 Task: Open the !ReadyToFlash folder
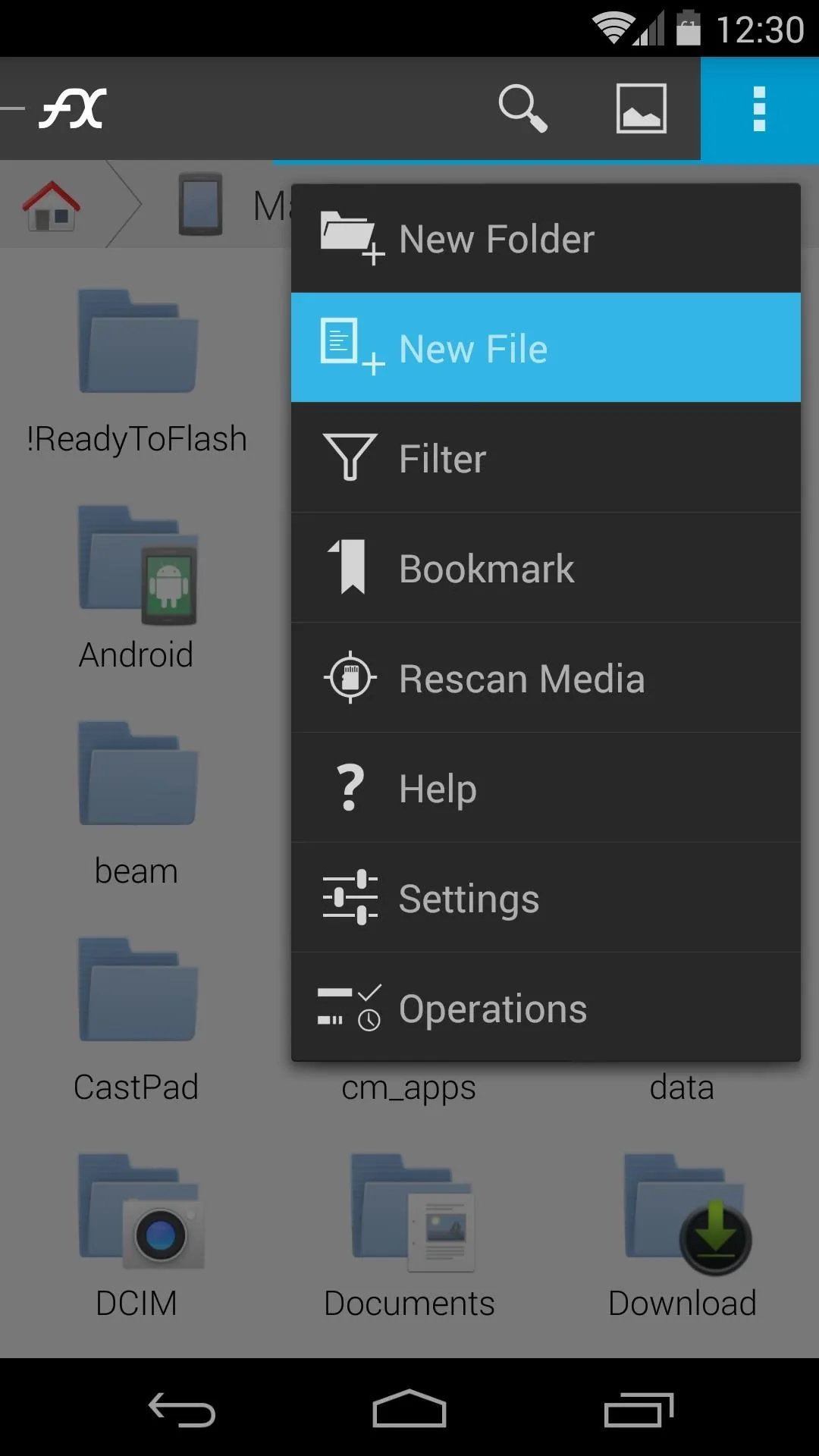pyautogui.click(x=136, y=372)
